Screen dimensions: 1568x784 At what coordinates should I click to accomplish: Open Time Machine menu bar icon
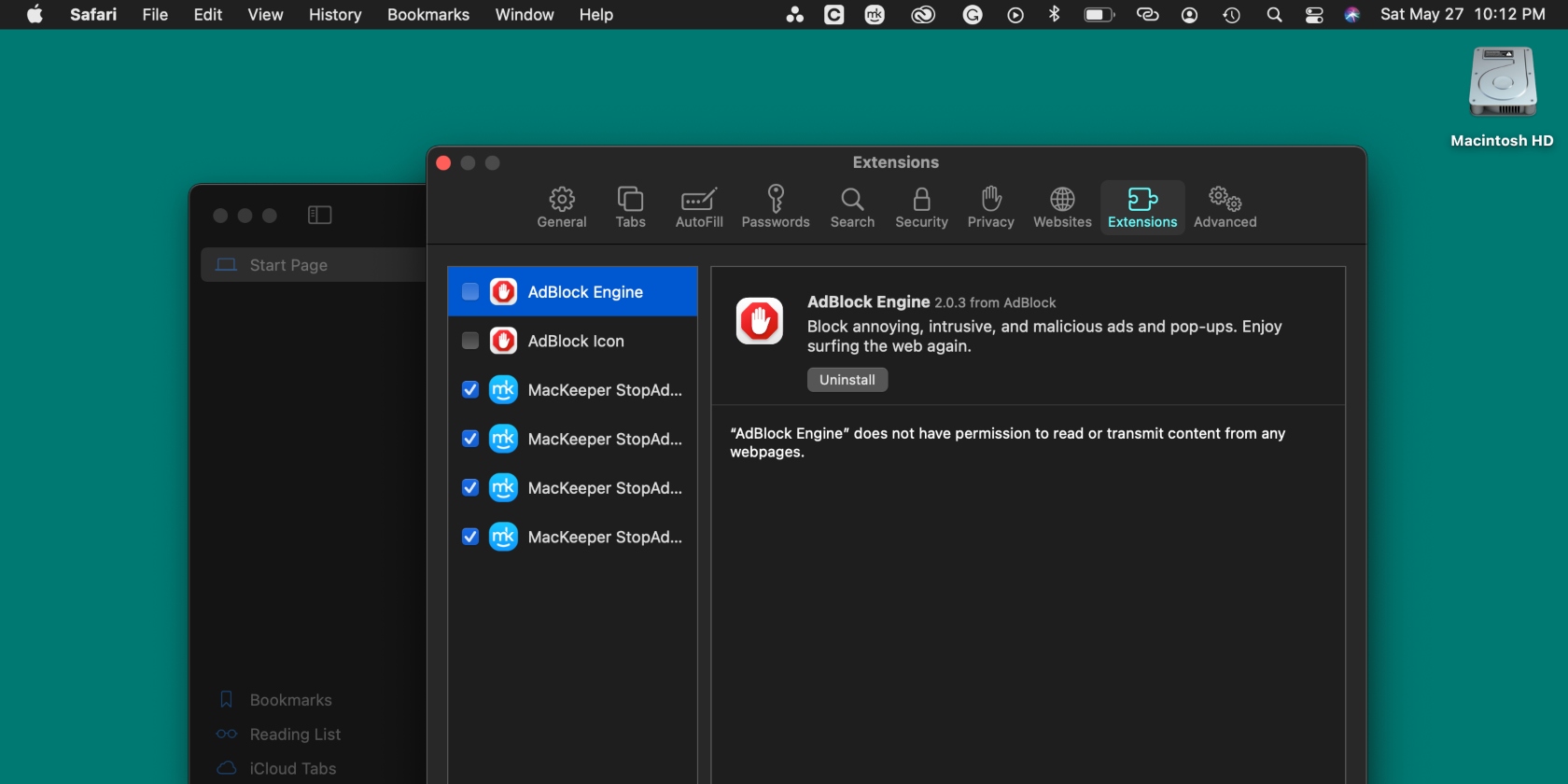coord(1232,15)
